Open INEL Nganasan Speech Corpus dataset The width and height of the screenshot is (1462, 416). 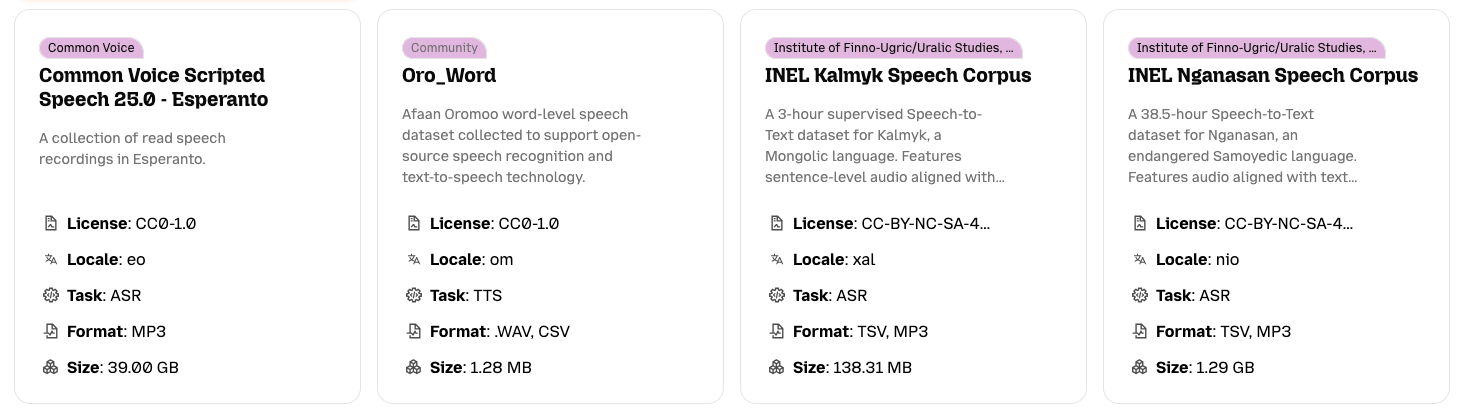click(1272, 75)
